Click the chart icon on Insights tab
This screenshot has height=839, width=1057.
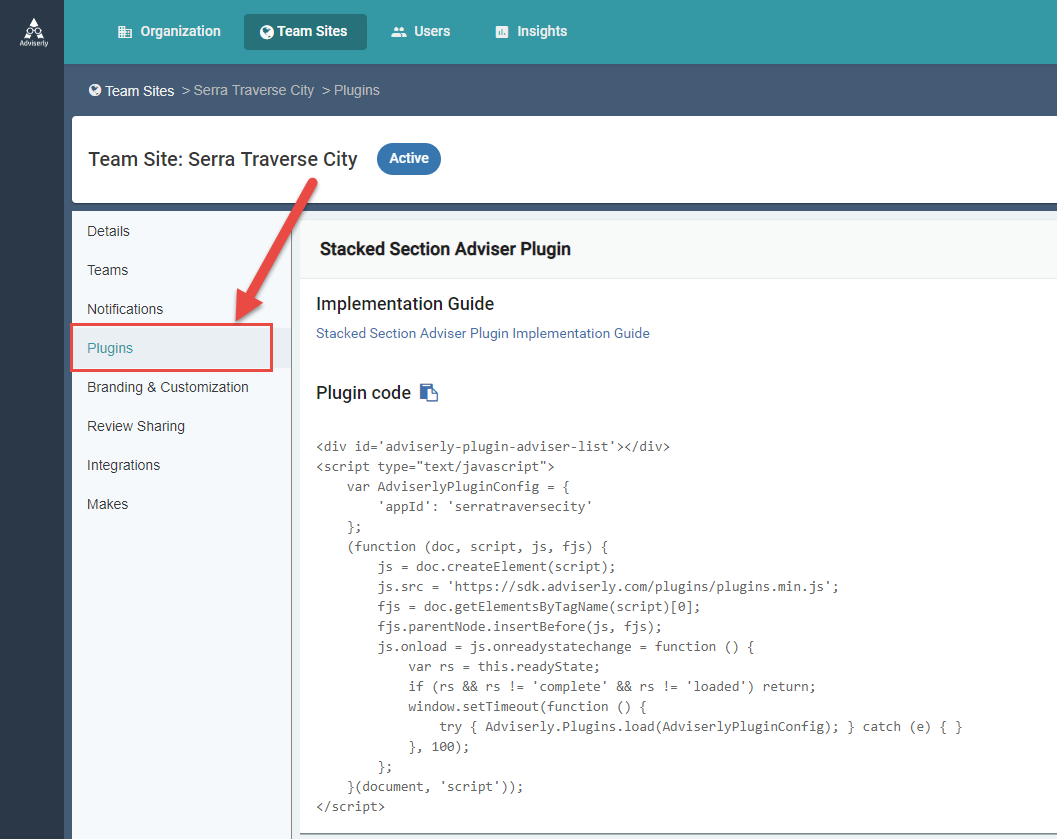[x=502, y=32]
